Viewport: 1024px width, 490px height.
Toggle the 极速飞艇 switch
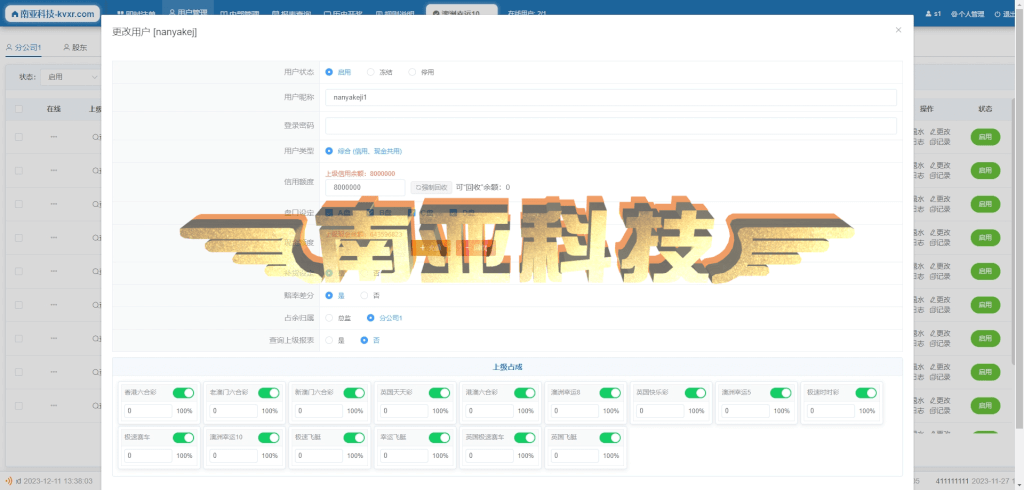(354, 437)
